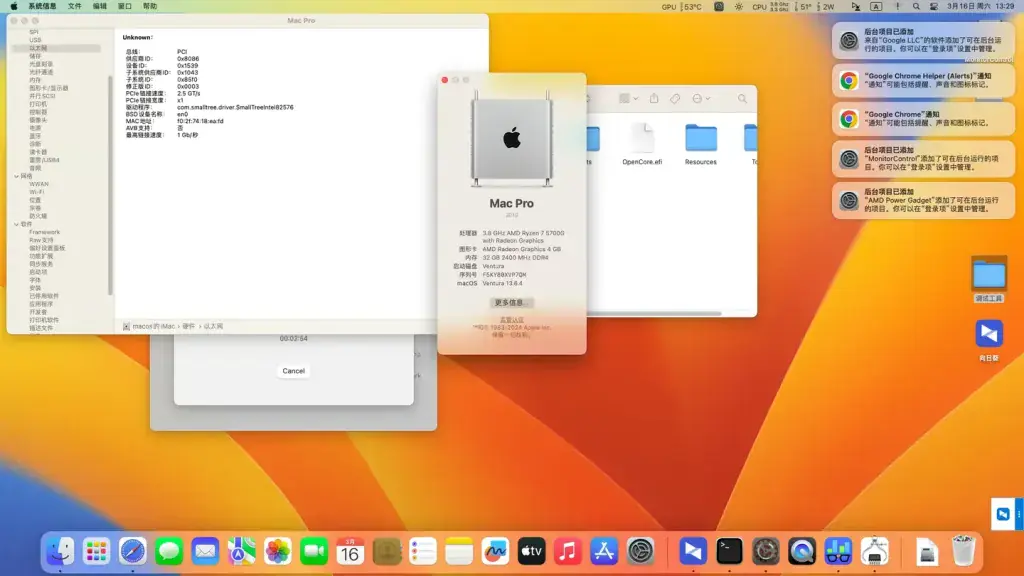Select Framework in the System Information sidebar
This screenshot has height=576, width=1024.
pyautogui.click(x=44, y=232)
